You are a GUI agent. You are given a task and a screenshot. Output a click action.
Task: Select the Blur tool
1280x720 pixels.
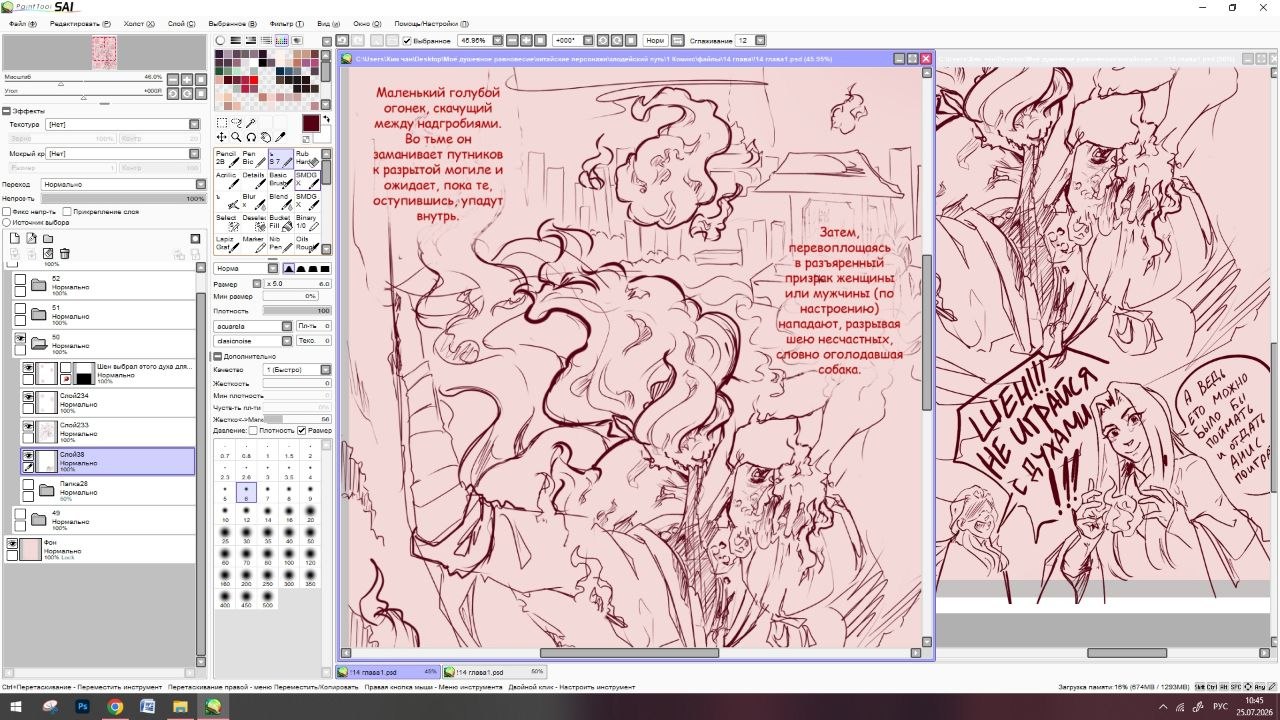(253, 201)
